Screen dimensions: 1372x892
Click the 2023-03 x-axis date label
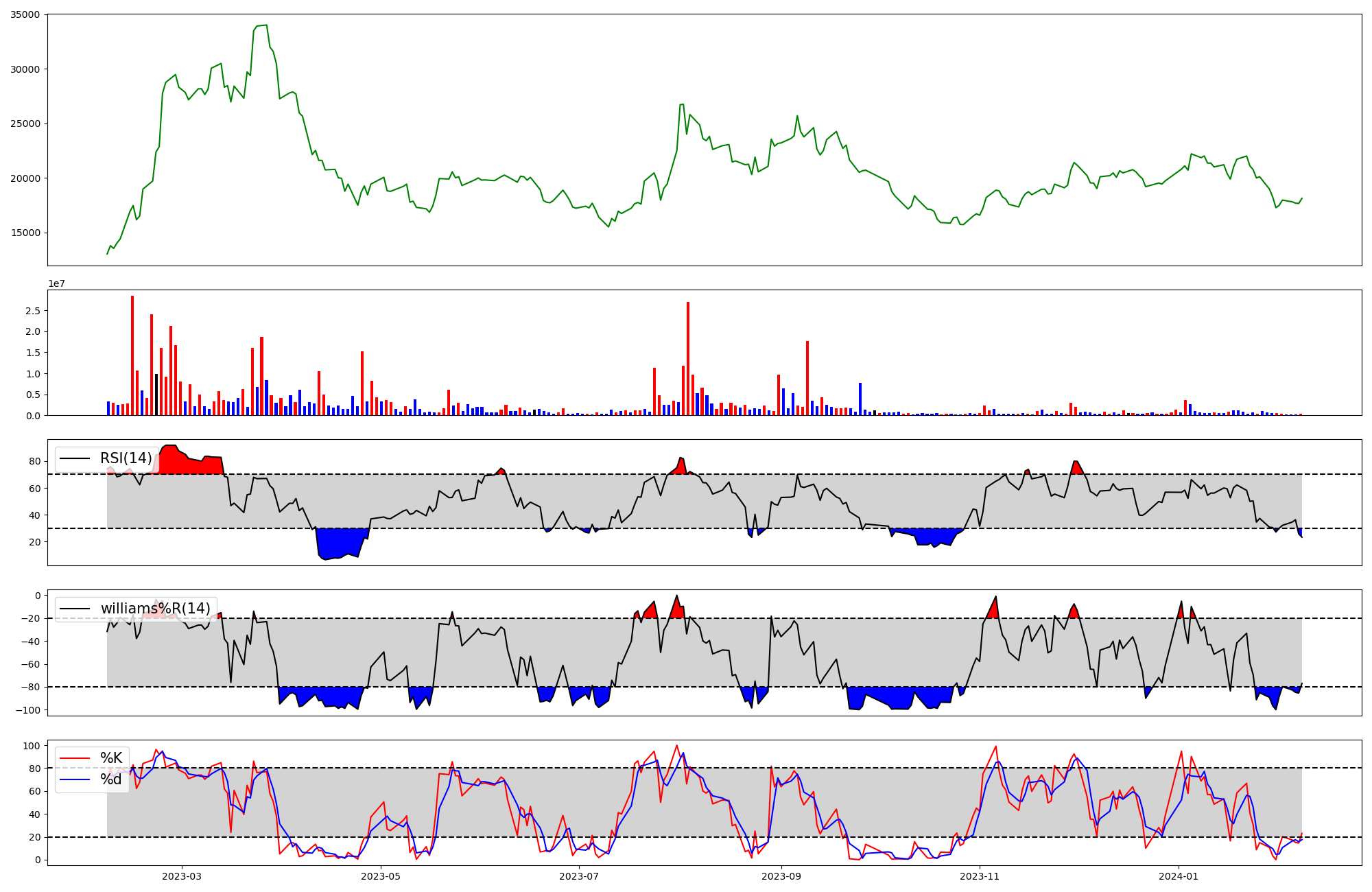[x=182, y=876]
